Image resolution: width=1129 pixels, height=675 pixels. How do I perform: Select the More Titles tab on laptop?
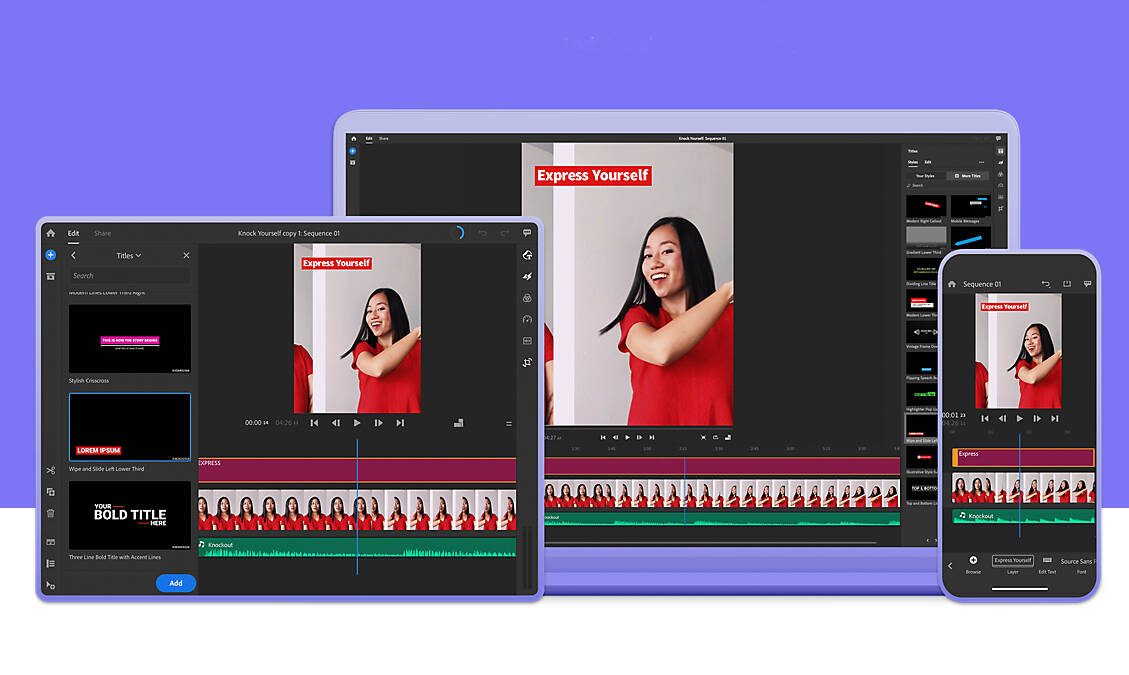[x=968, y=176]
